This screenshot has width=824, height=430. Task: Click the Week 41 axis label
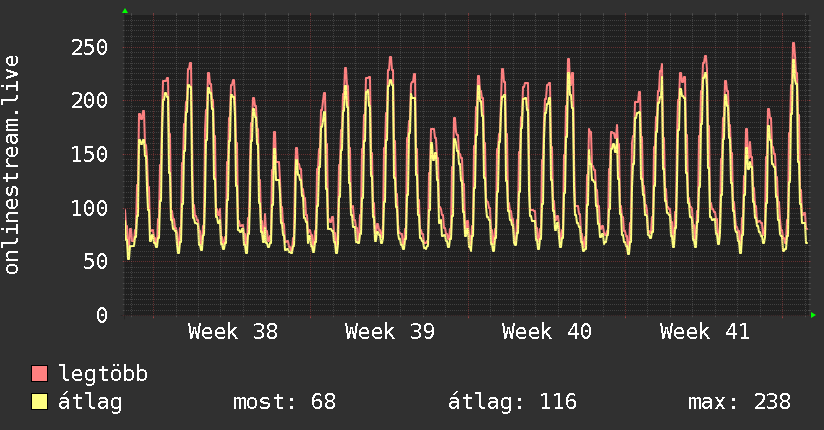[705, 332]
